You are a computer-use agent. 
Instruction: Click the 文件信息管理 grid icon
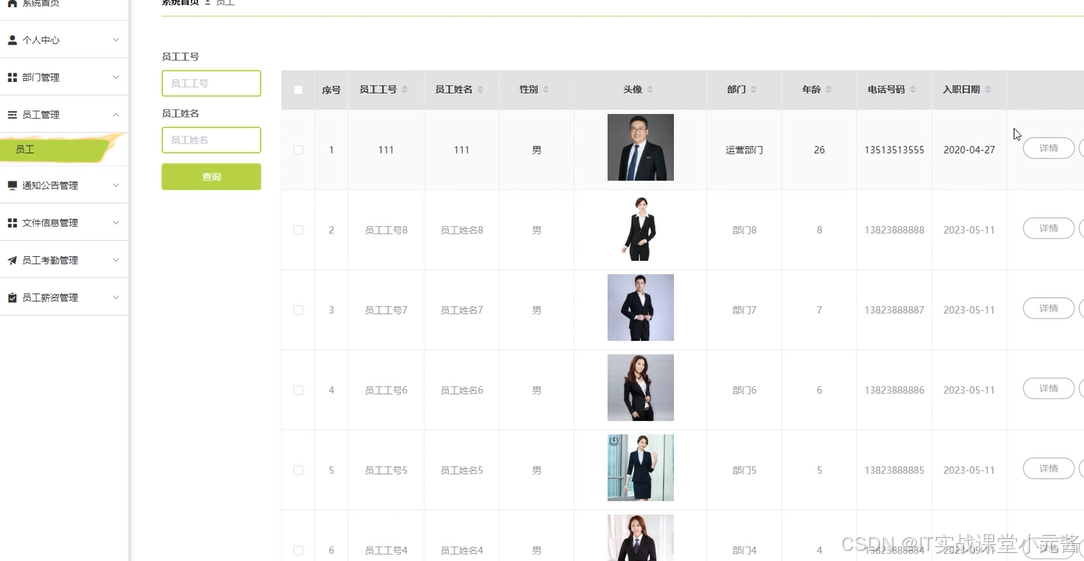[12, 223]
